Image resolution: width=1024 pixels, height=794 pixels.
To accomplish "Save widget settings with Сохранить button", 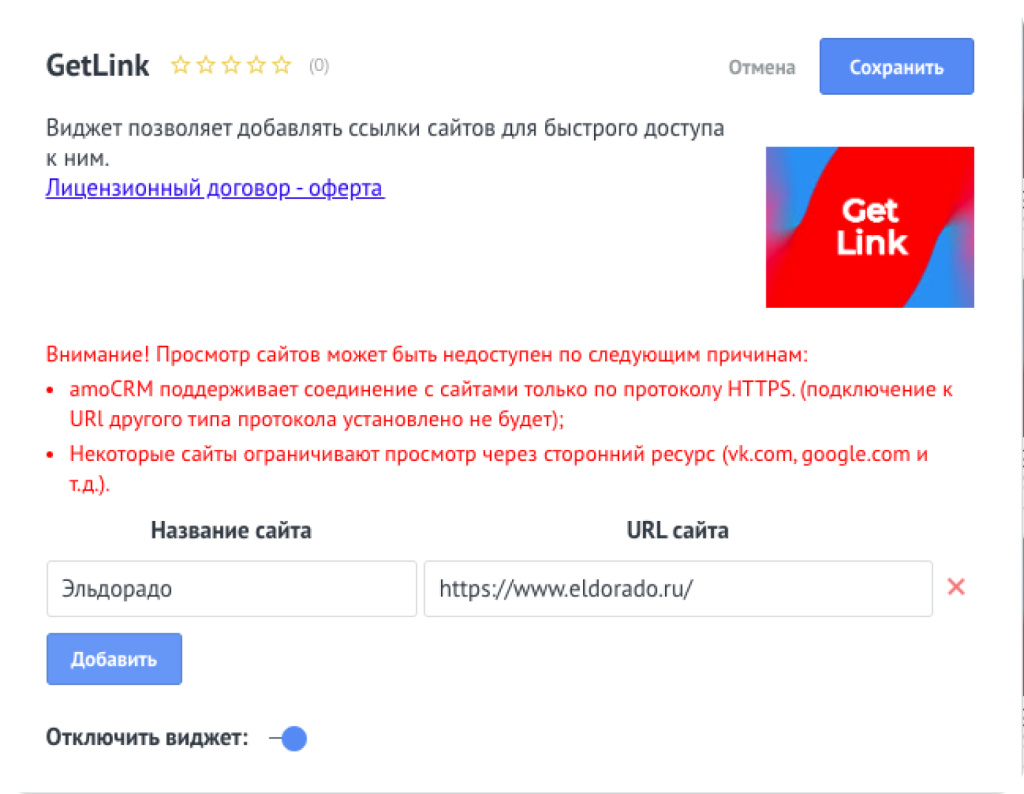I will [x=897, y=67].
